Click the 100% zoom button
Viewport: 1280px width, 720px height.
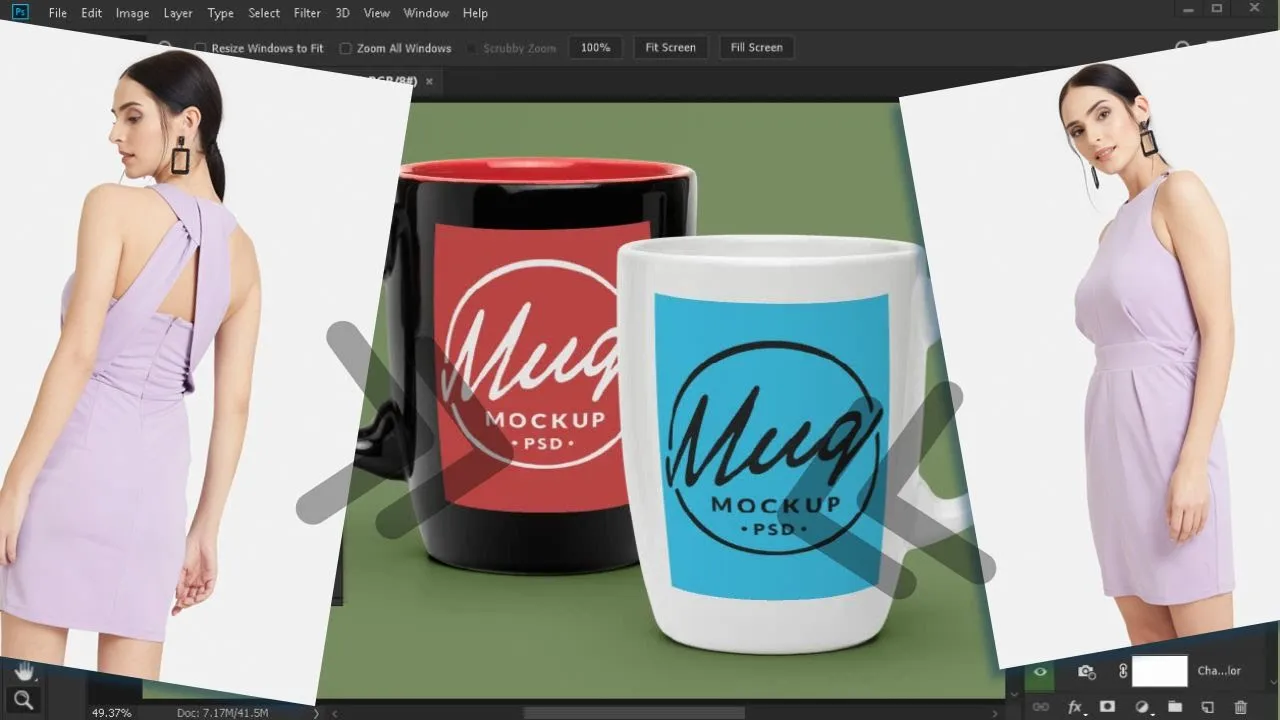point(596,48)
